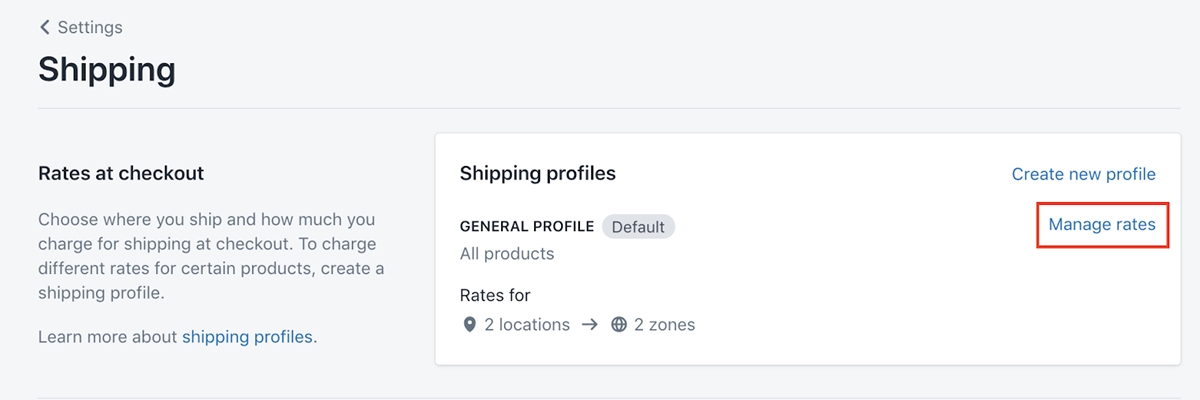1200x400 pixels.
Task: Open the shipping profiles help link
Action: (247, 337)
